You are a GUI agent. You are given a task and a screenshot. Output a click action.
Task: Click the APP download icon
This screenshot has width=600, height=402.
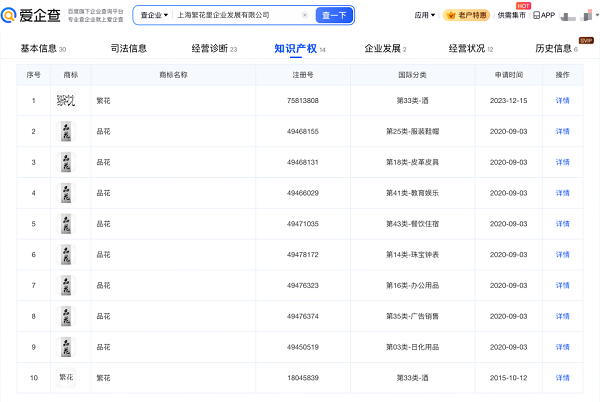coord(544,15)
